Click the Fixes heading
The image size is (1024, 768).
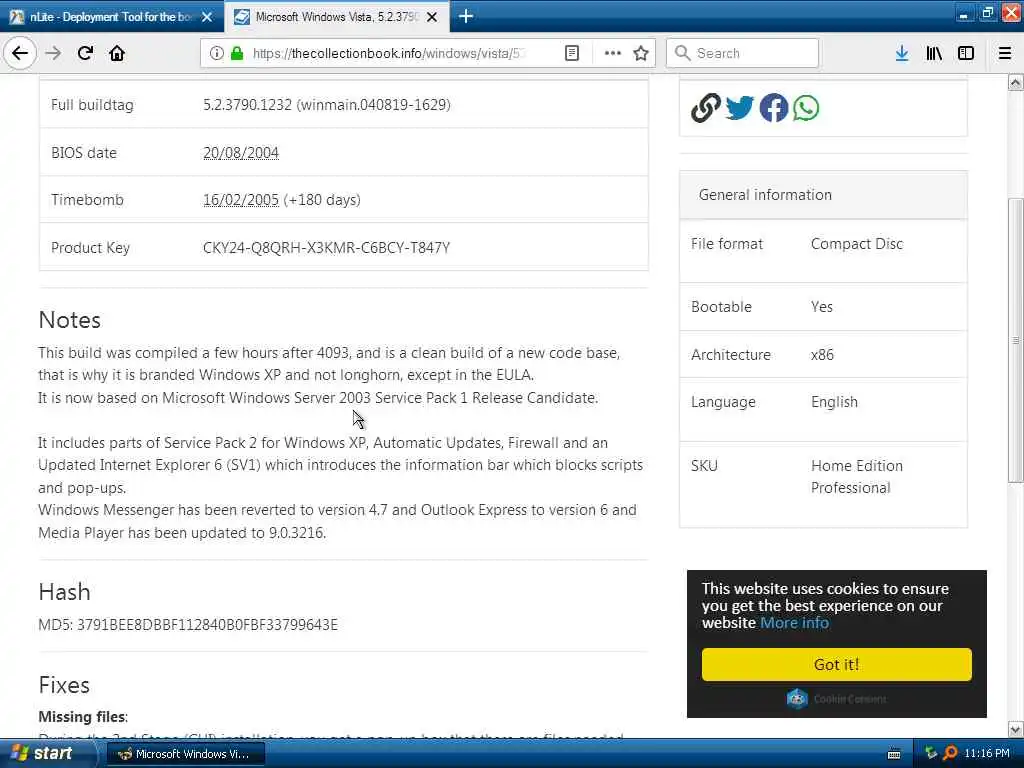64,685
